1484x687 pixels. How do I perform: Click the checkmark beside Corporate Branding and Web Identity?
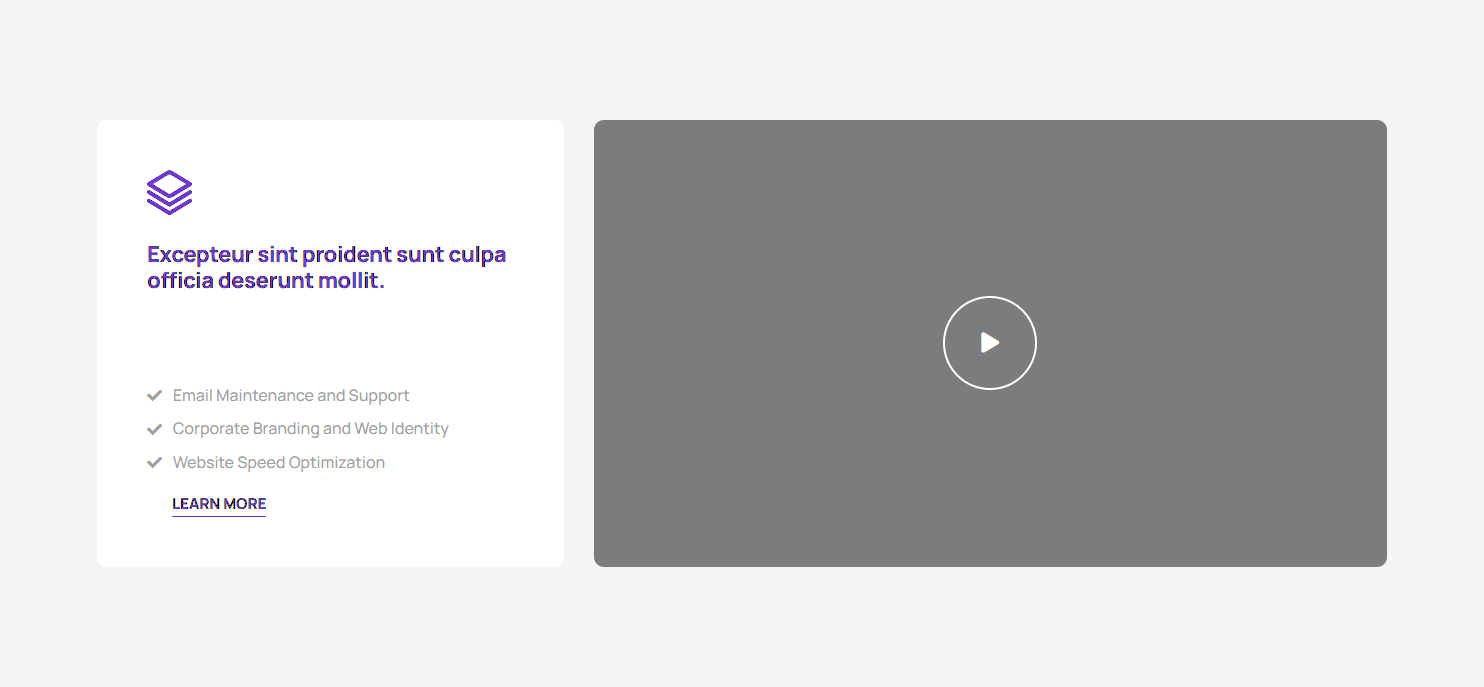[x=155, y=429]
